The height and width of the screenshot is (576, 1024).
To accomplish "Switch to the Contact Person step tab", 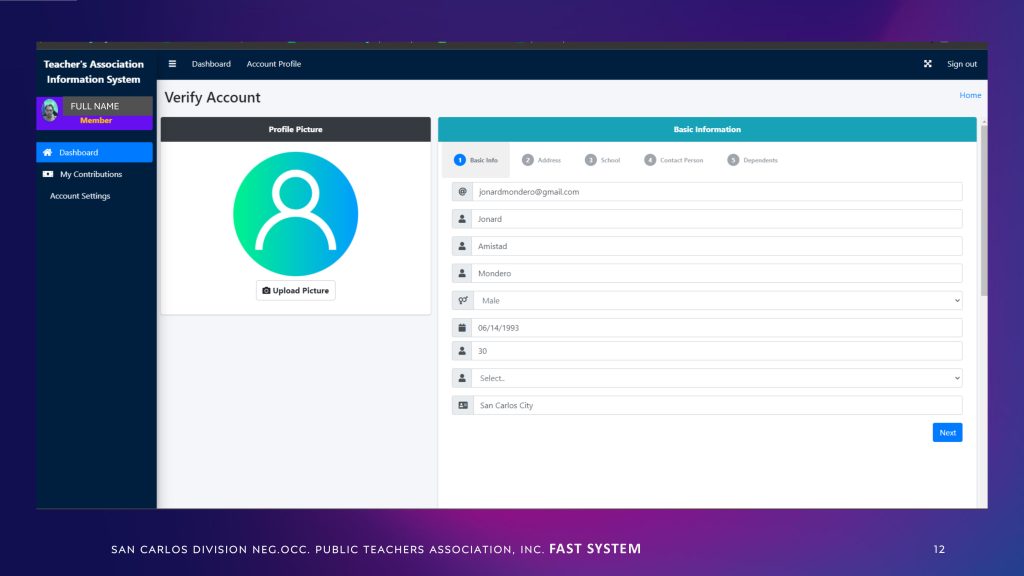I will [x=674, y=160].
